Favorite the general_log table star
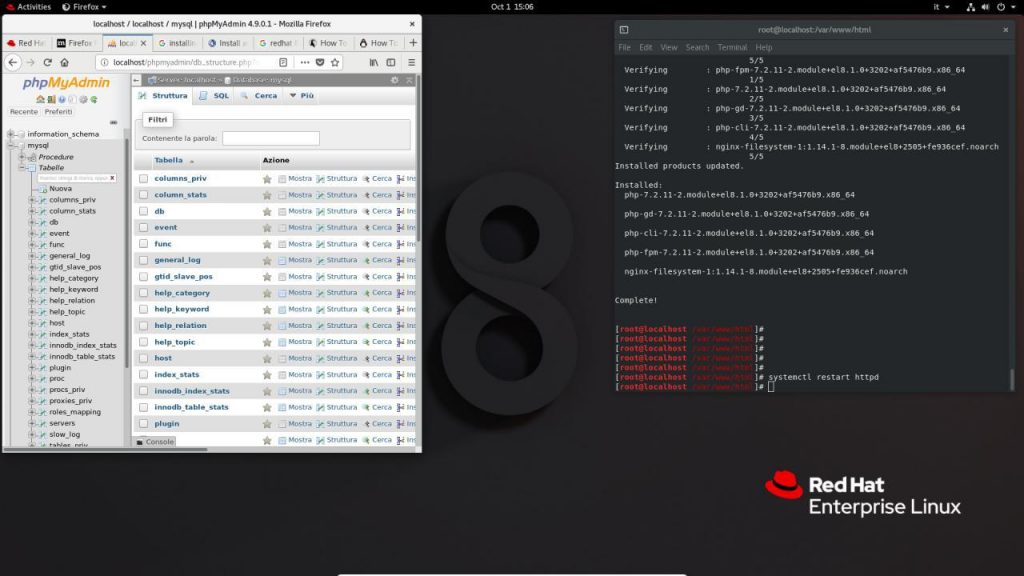This screenshot has width=1024, height=576. coord(267,260)
